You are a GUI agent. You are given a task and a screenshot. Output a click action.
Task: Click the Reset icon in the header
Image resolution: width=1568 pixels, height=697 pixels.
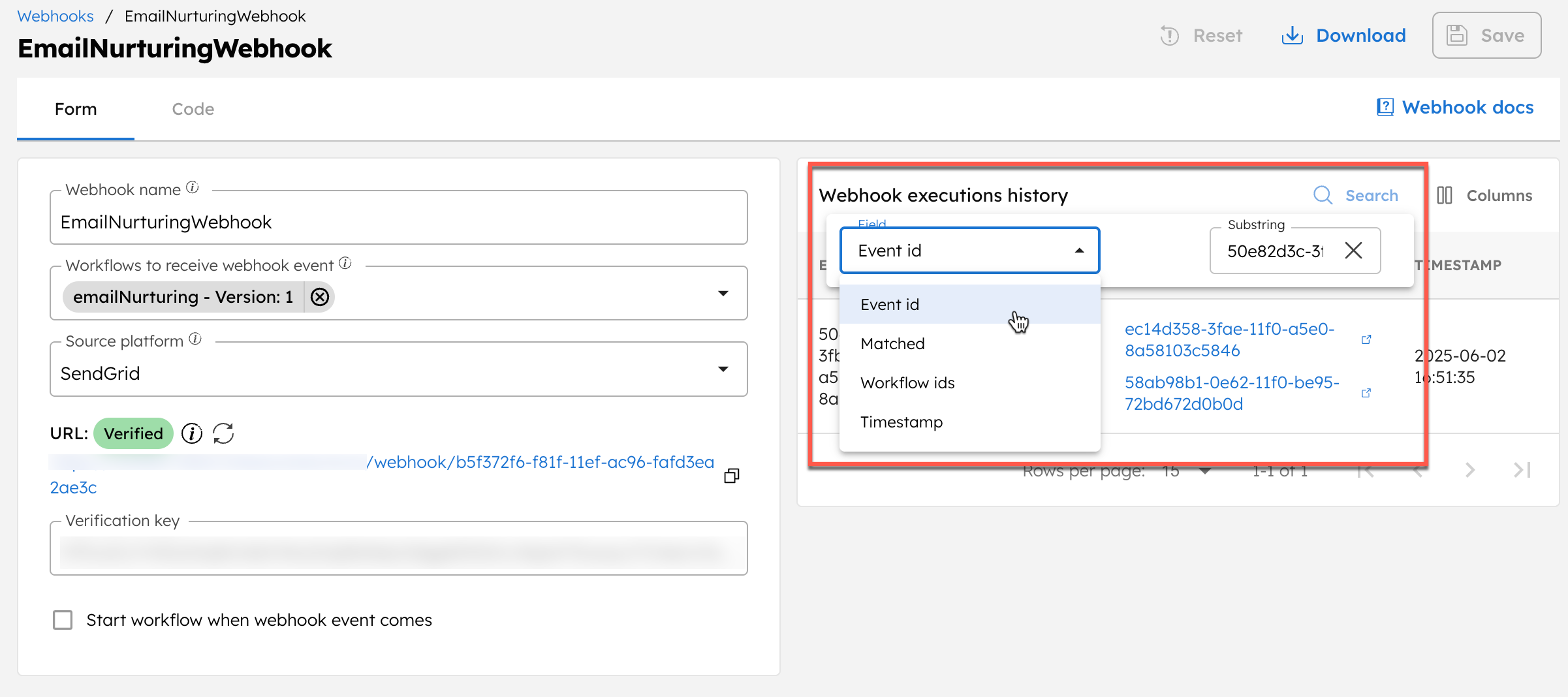[x=1169, y=35]
